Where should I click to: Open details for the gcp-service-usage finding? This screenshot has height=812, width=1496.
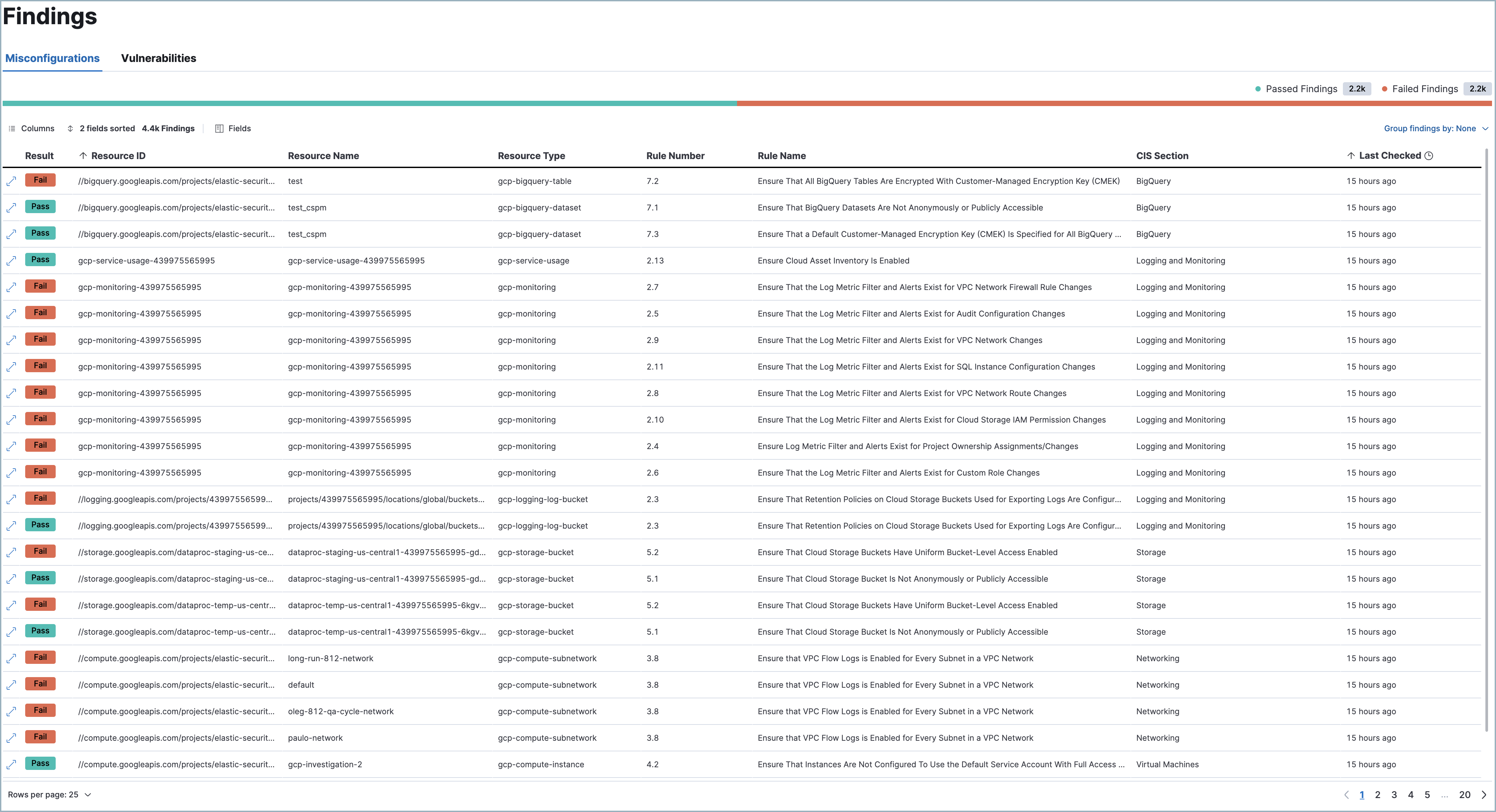(11, 260)
